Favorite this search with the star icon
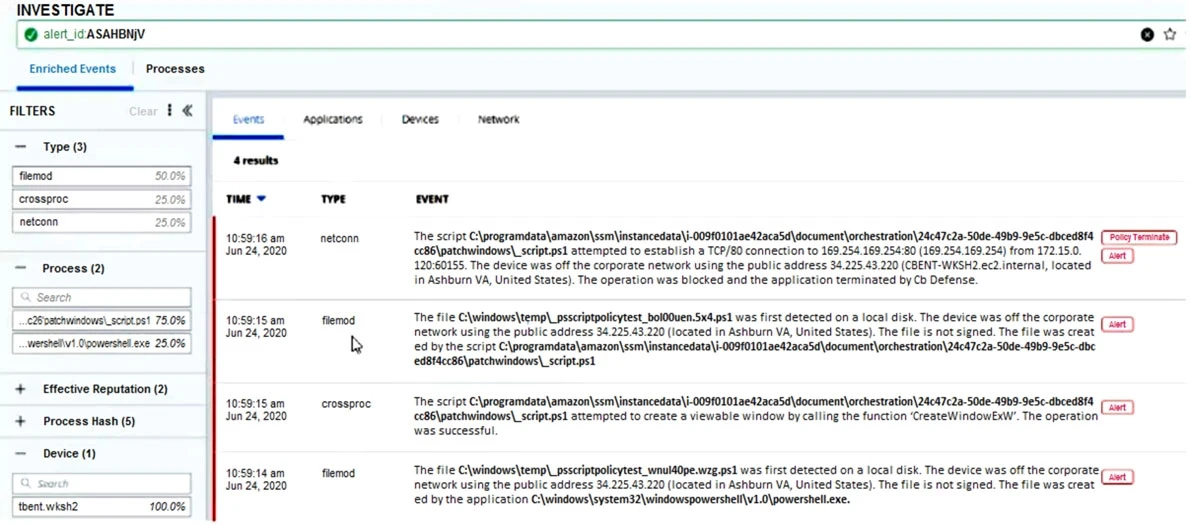This screenshot has width=1190, height=525. coord(1169,34)
